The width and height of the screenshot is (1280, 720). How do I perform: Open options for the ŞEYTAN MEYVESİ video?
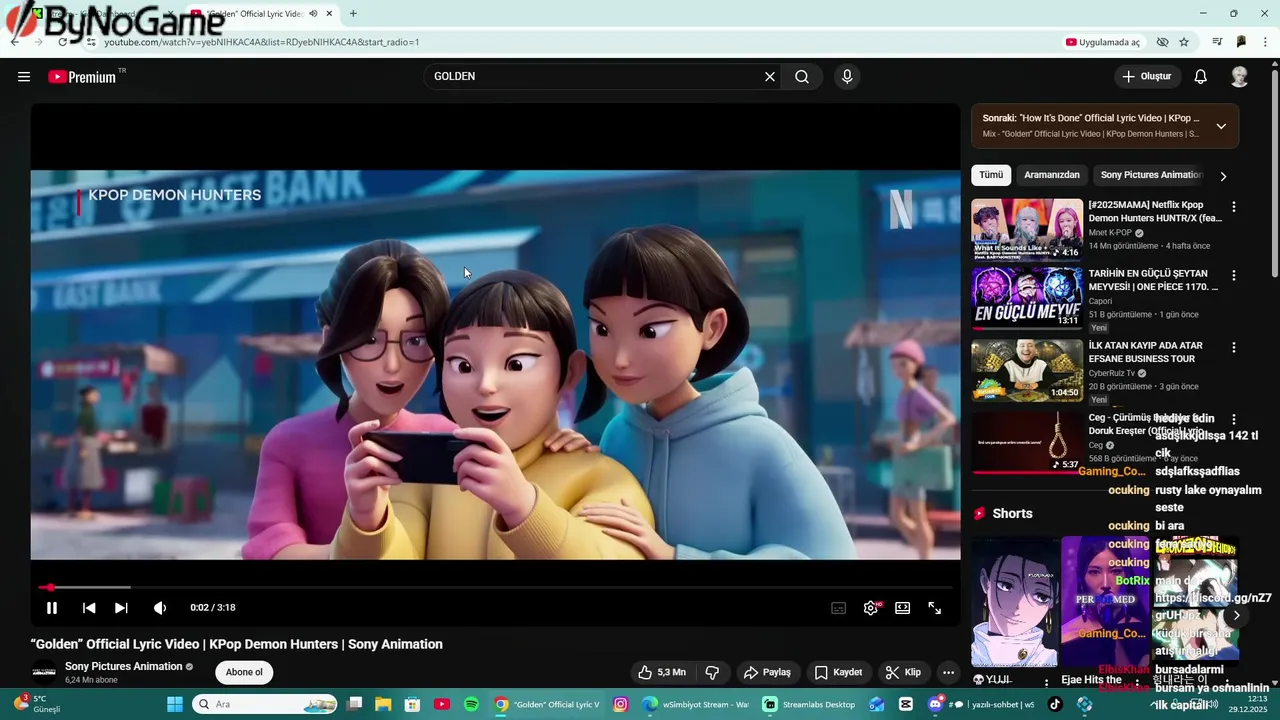[x=1233, y=275]
